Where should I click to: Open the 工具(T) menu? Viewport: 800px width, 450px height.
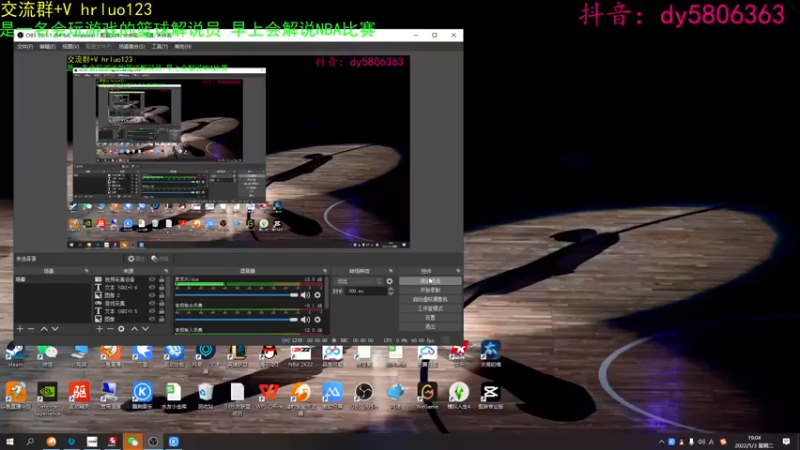pos(160,46)
